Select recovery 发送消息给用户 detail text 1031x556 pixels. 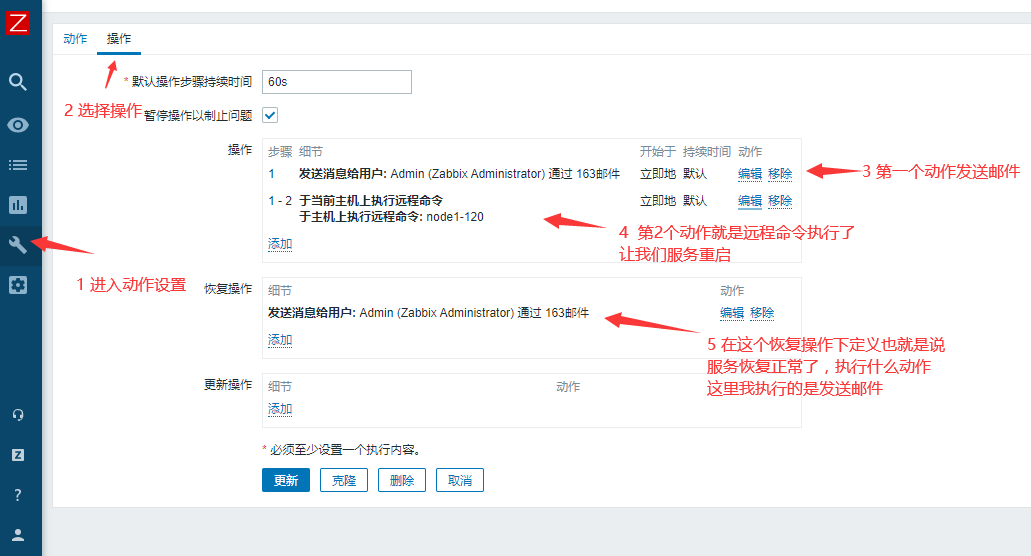pyautogui.click(x=428, y=313)
